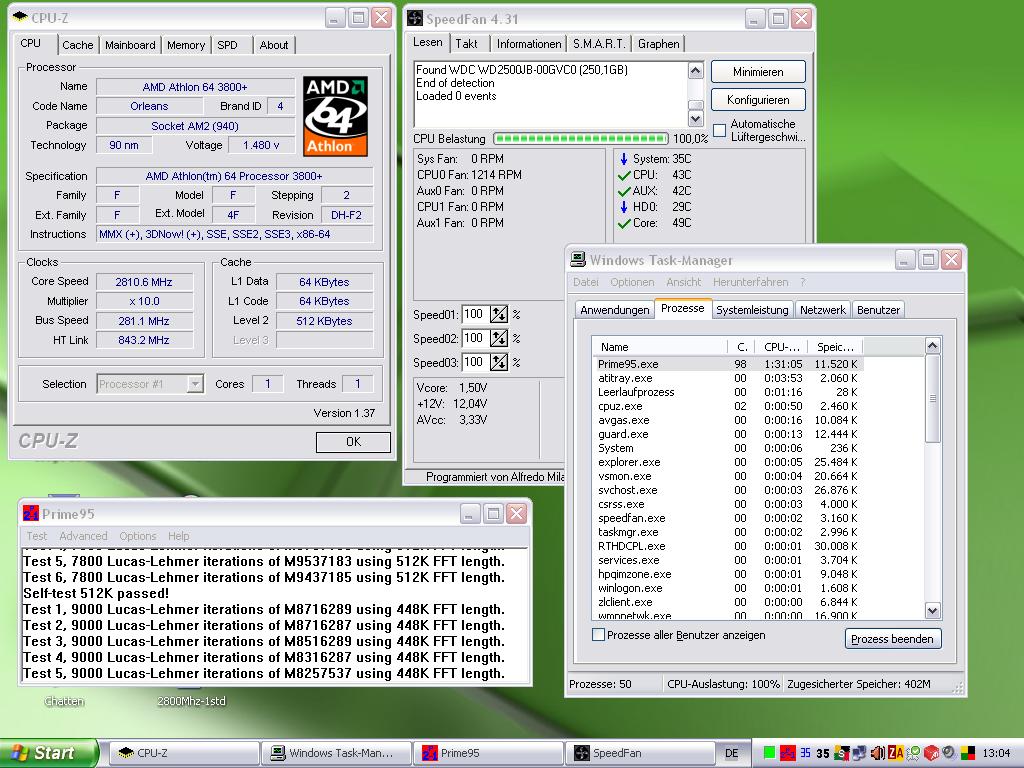This screenshot has height=768, width=1024.
Task: Open the volume speaker tray icon
Action: click(x=878, y=753)
